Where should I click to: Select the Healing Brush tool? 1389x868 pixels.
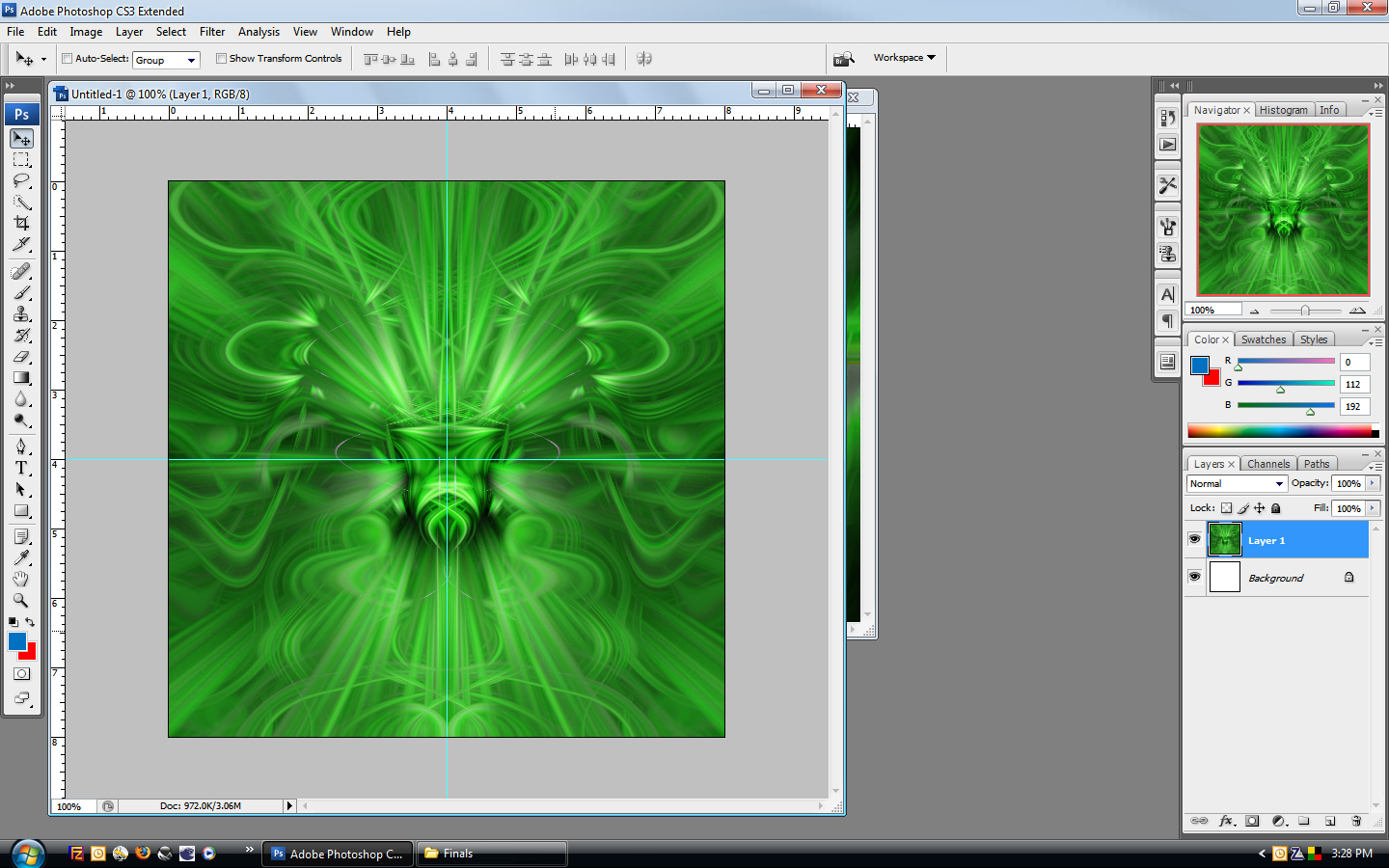(x=21, y=272)
